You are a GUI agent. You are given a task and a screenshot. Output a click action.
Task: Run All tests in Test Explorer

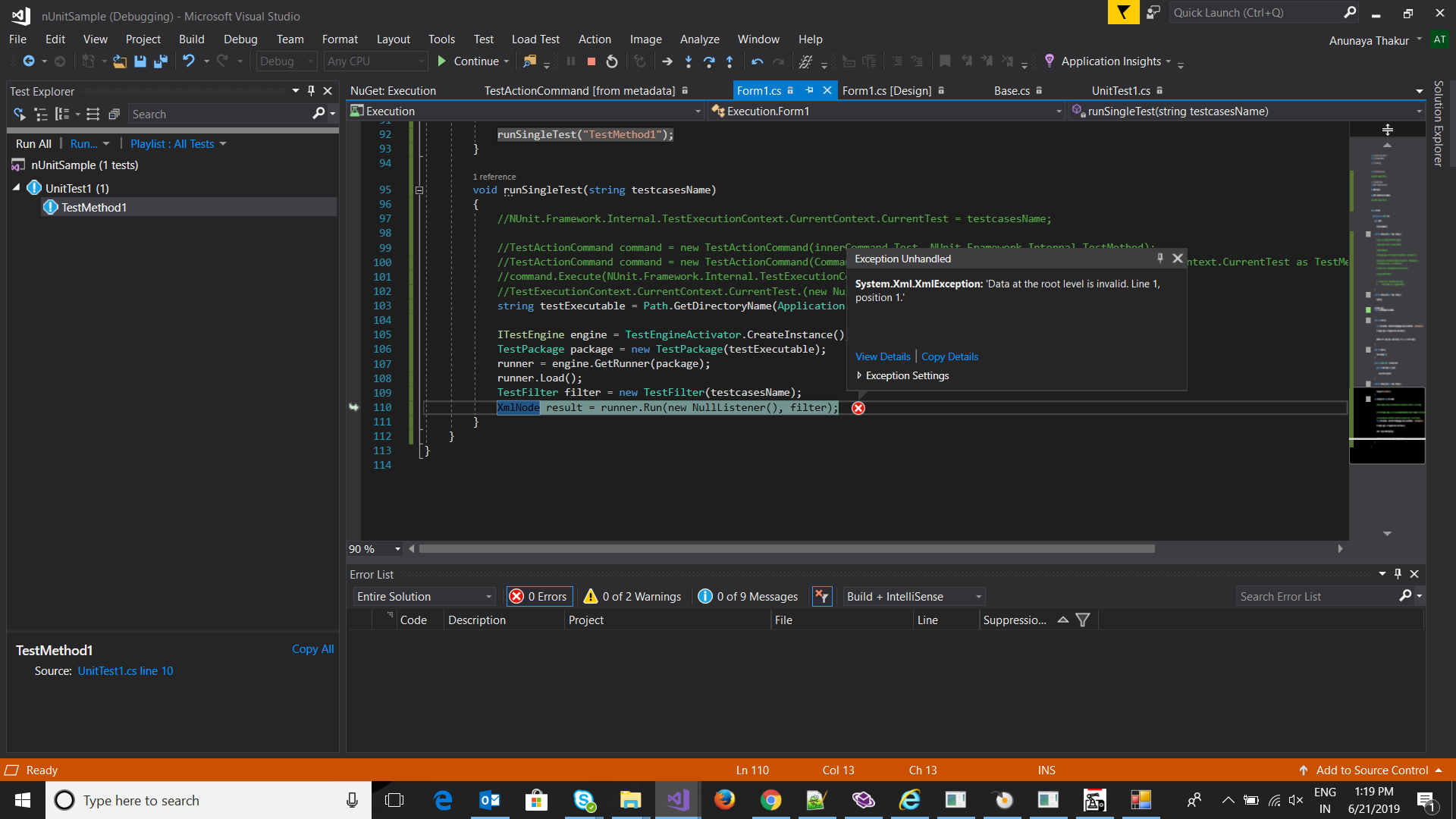pos(33,143)
